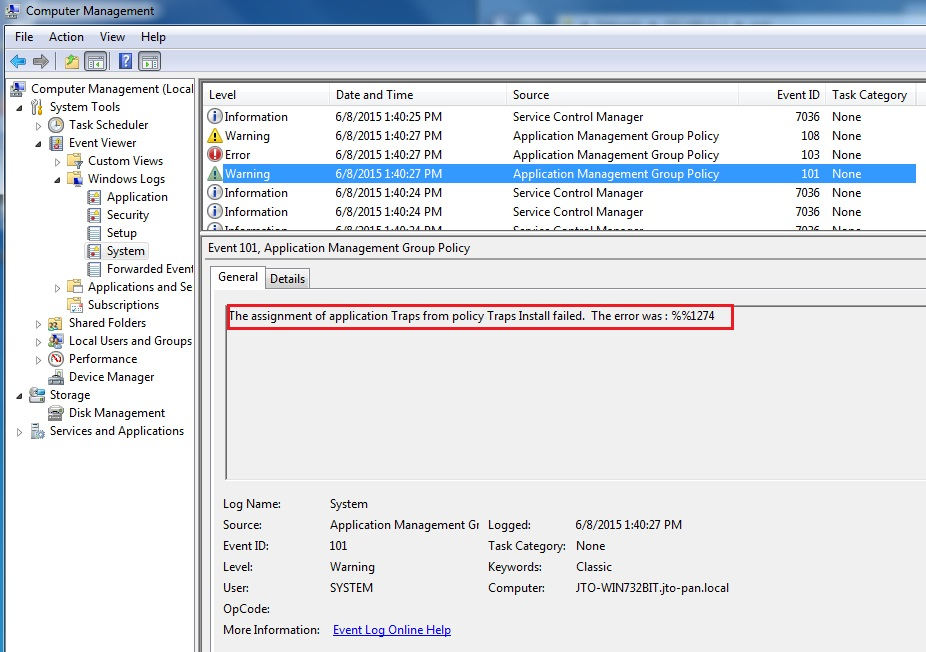This screenshot has width=926, height=652.
Task: Collapse the Windows Logs node
Action: [x=57, y=179]
